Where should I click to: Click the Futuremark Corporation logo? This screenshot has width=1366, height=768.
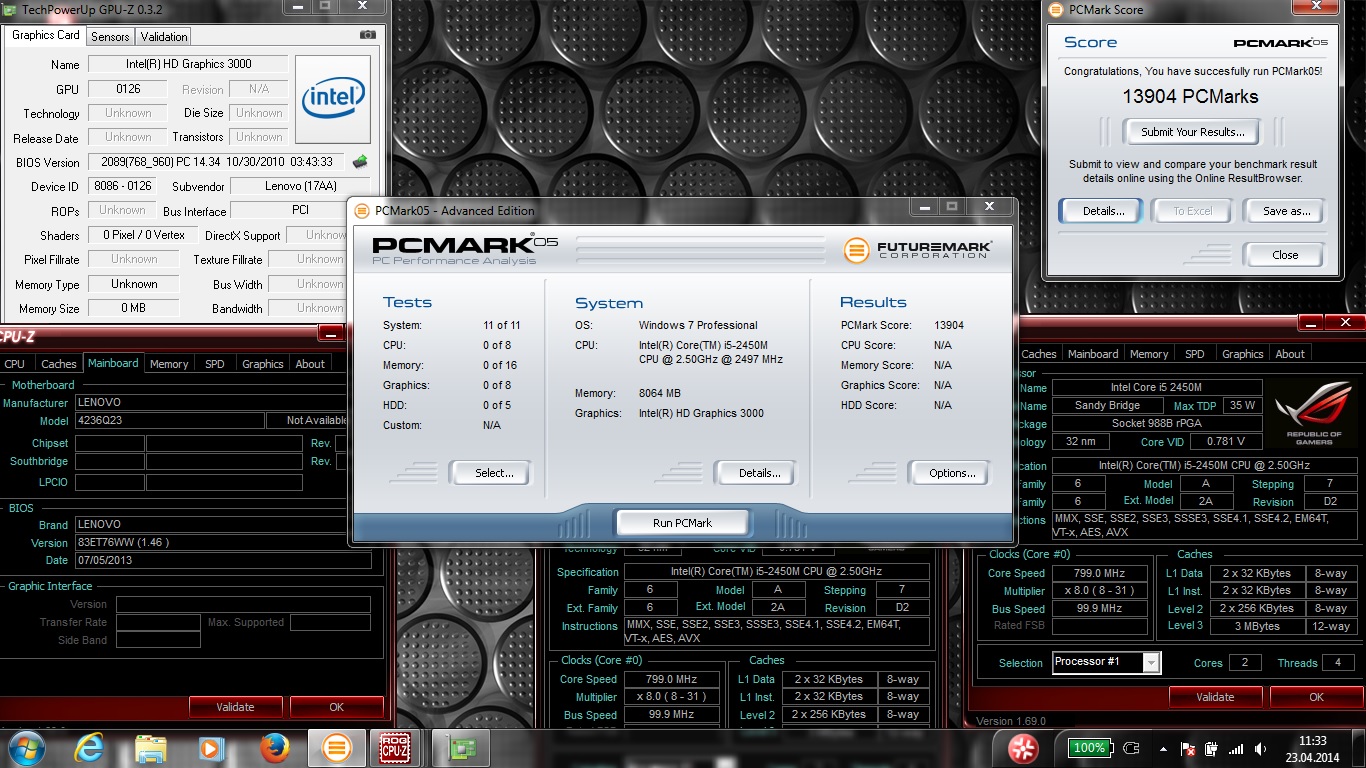917,249
